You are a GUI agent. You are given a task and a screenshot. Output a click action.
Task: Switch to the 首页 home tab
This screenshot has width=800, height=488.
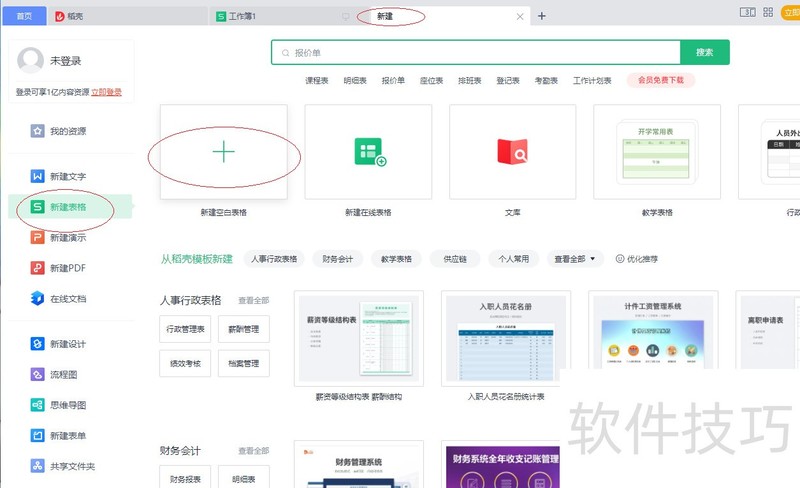point(23,17)
